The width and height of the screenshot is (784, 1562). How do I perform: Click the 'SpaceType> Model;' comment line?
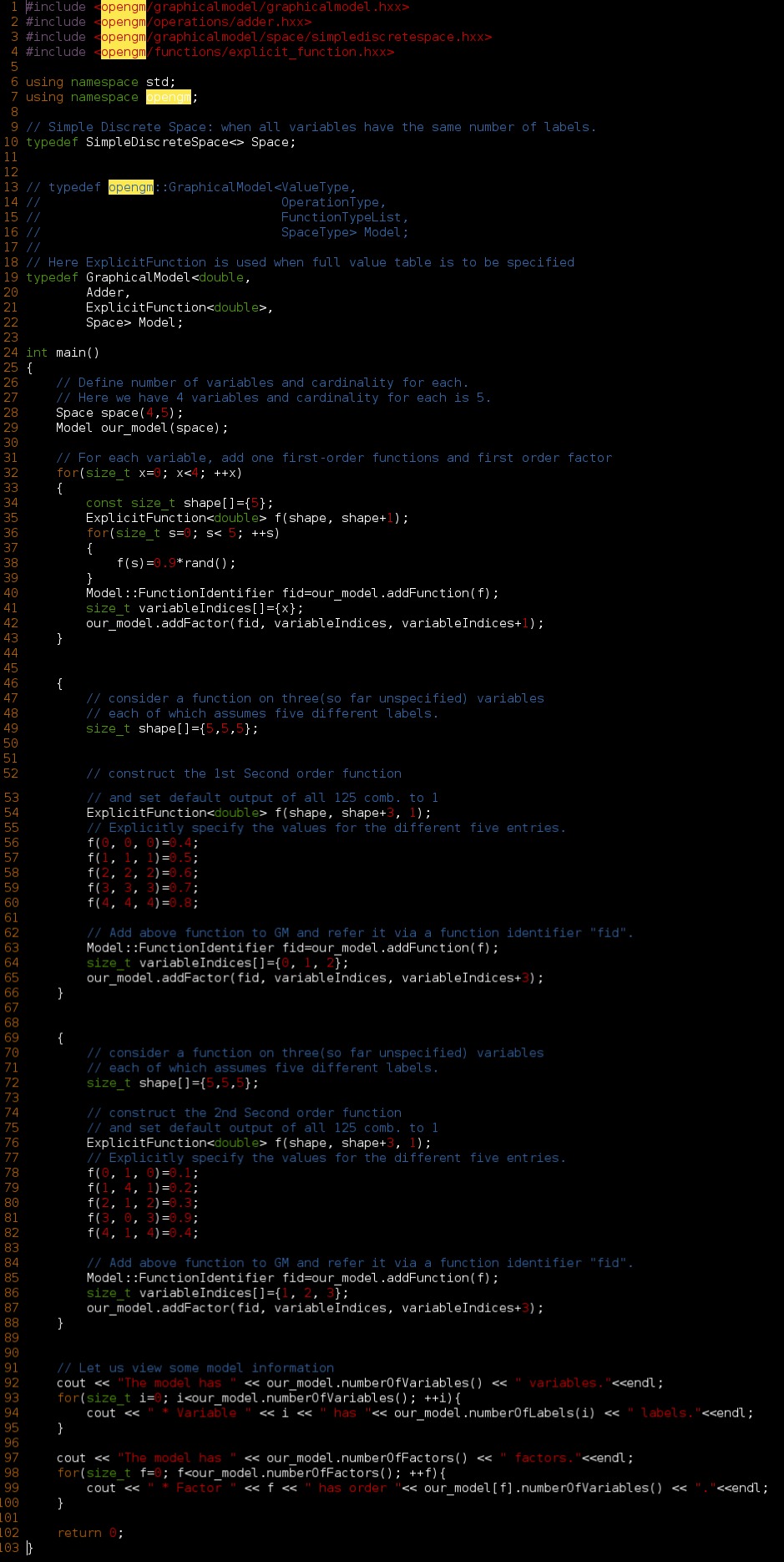click(218, 232)
